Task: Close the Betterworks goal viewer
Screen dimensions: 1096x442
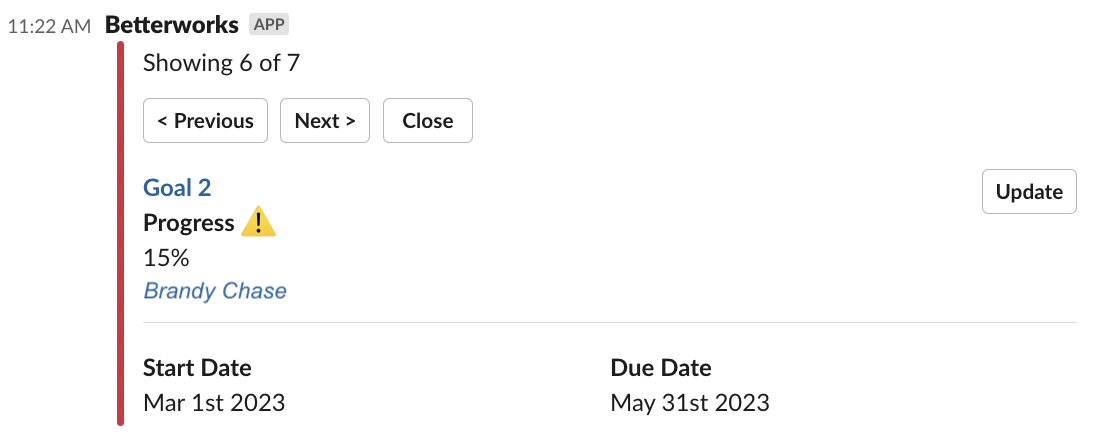Action: tap(428, 120)
